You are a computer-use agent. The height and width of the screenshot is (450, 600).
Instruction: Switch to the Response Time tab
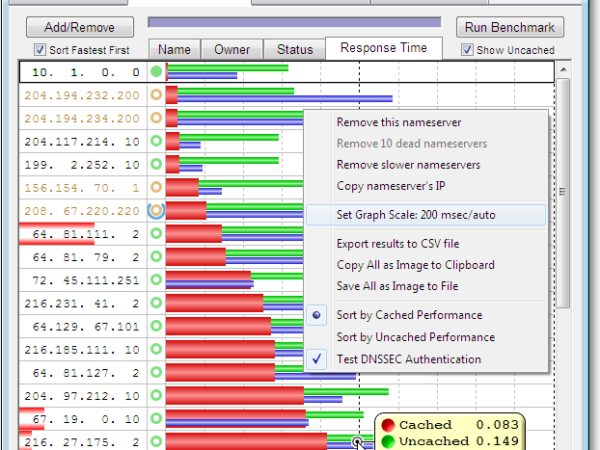tap(384, 48)
